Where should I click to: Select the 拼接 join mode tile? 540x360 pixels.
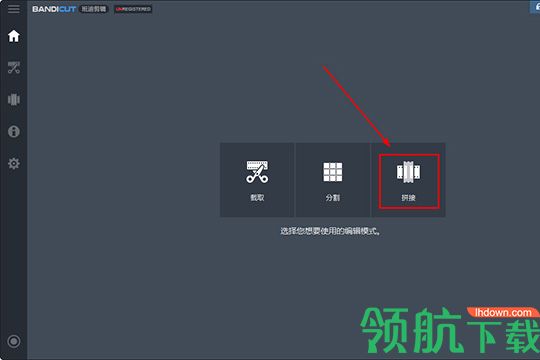click(408, 180)
